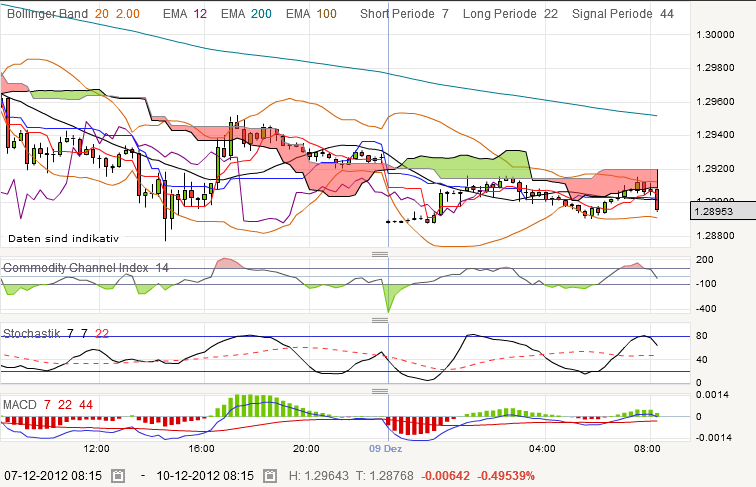
Task: Click the change value -0.00642
Action: coord(446,476)
